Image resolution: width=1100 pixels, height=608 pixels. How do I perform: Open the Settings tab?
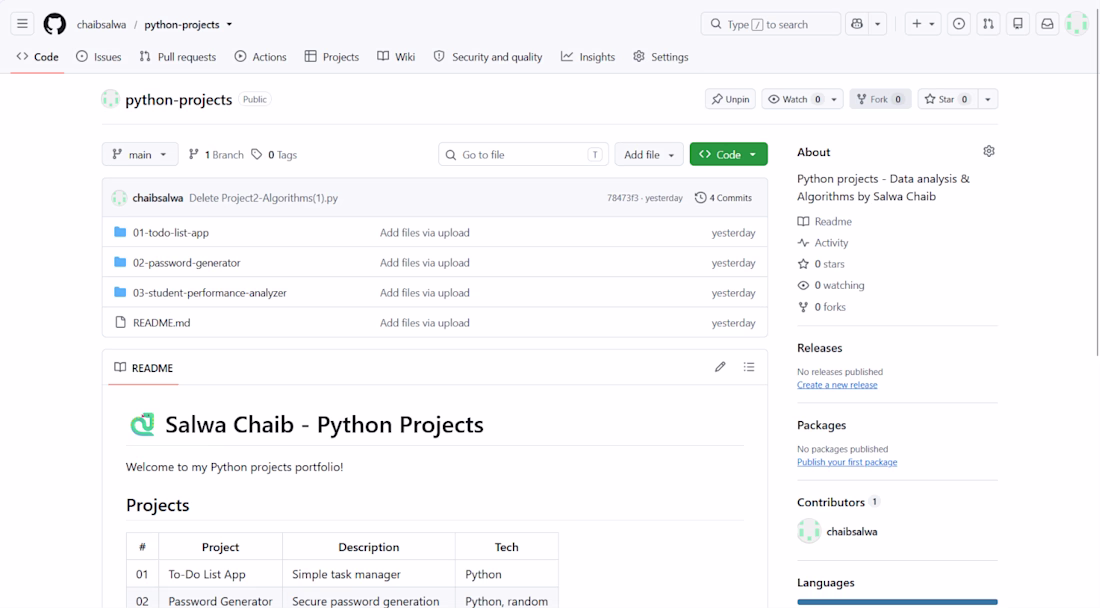661,57
